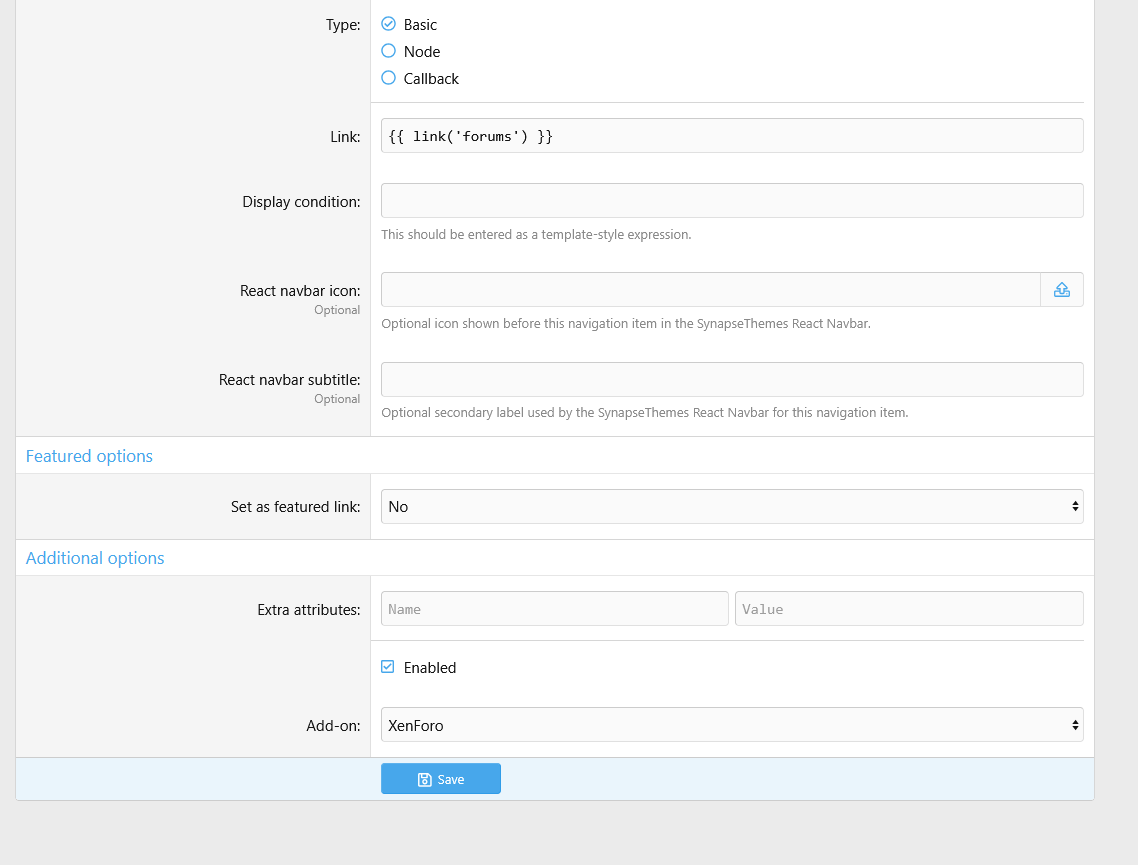Focus the Link field containing link('forums')
The image size is (1138, 865).
tap(731, 136)
